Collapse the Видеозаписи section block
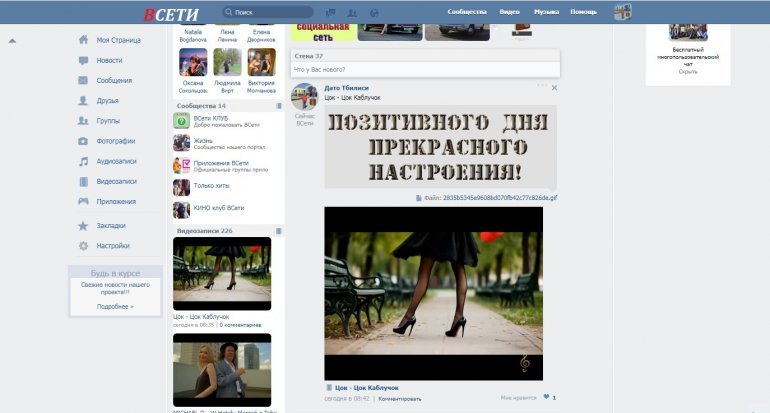The image size is (770, 413). coord(279,231)
